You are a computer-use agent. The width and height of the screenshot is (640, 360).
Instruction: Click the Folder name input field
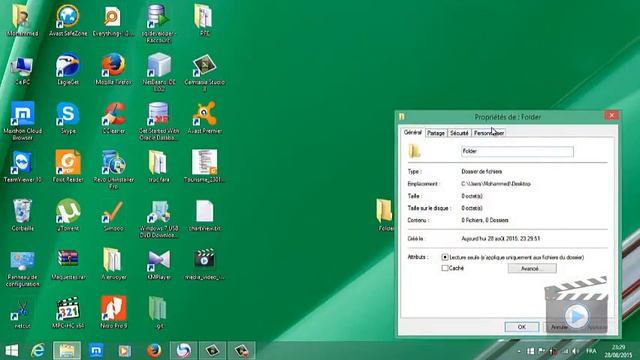click(517, 151)
